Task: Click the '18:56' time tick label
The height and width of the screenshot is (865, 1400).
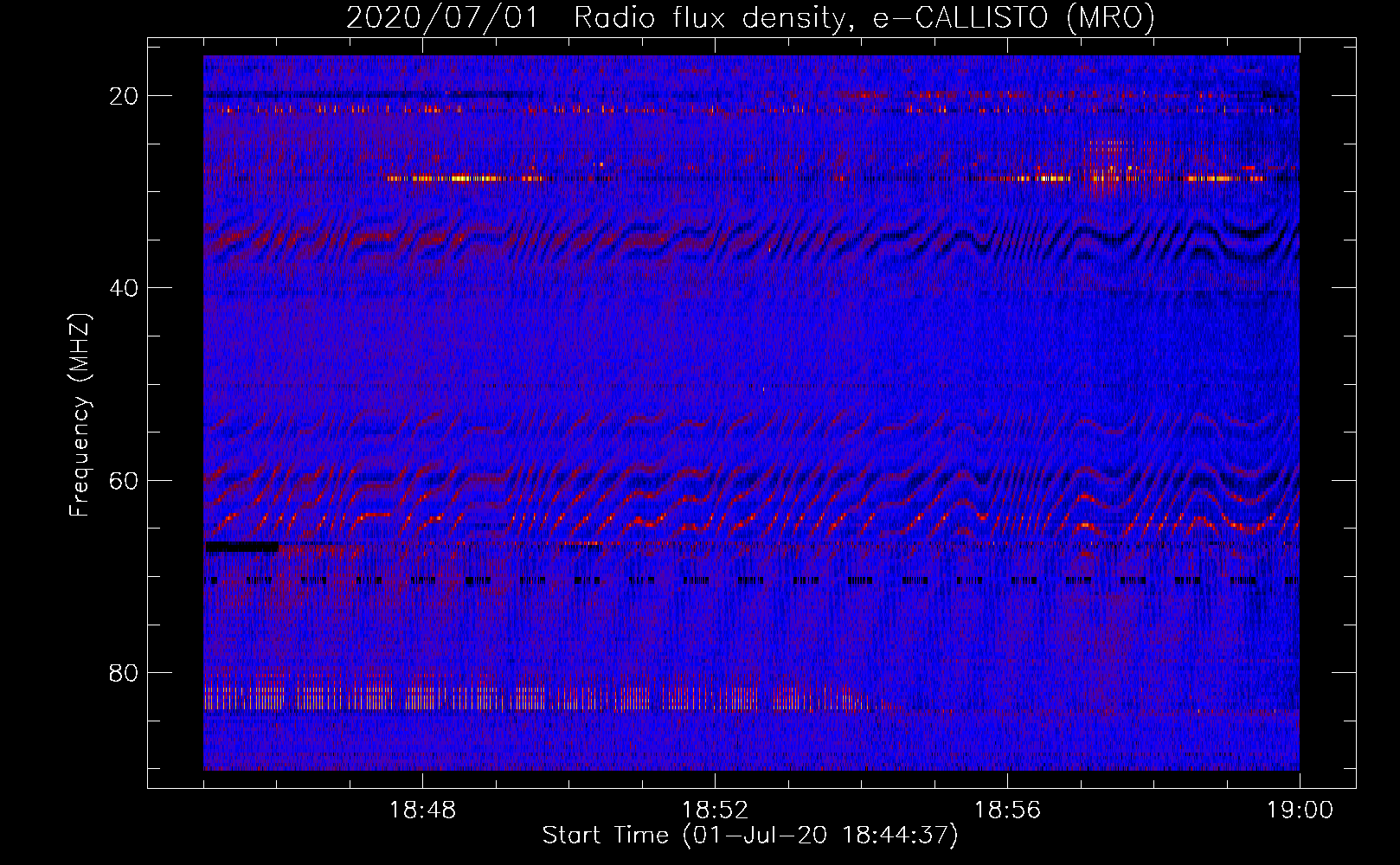Action: [x=1007, y=811]
